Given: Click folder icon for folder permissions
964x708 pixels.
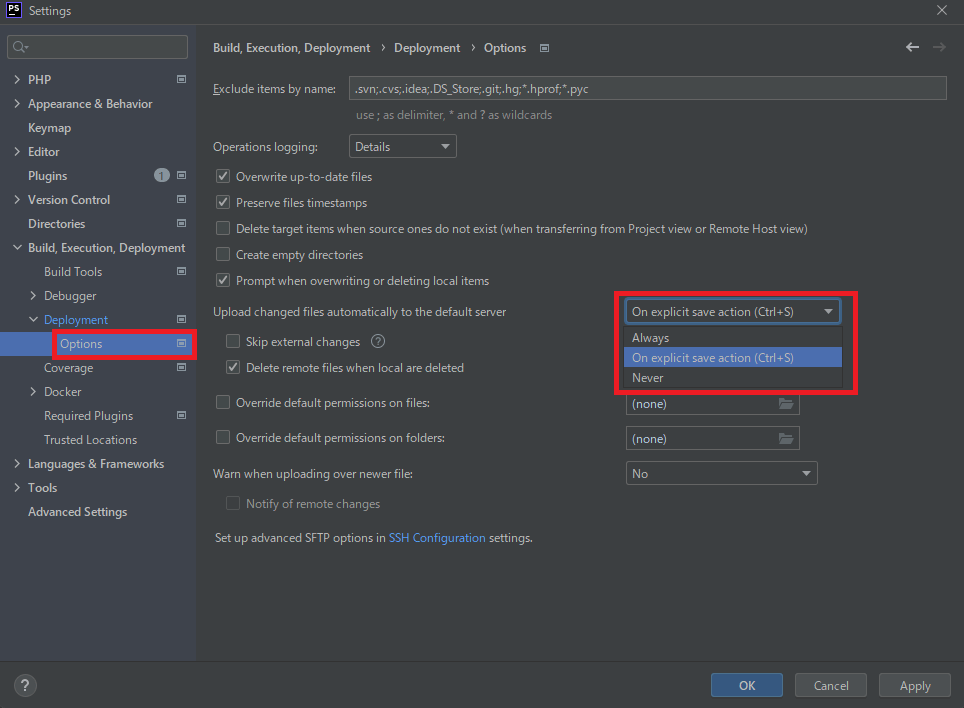Looking at the screenshot, I should (x=786, y=439).
